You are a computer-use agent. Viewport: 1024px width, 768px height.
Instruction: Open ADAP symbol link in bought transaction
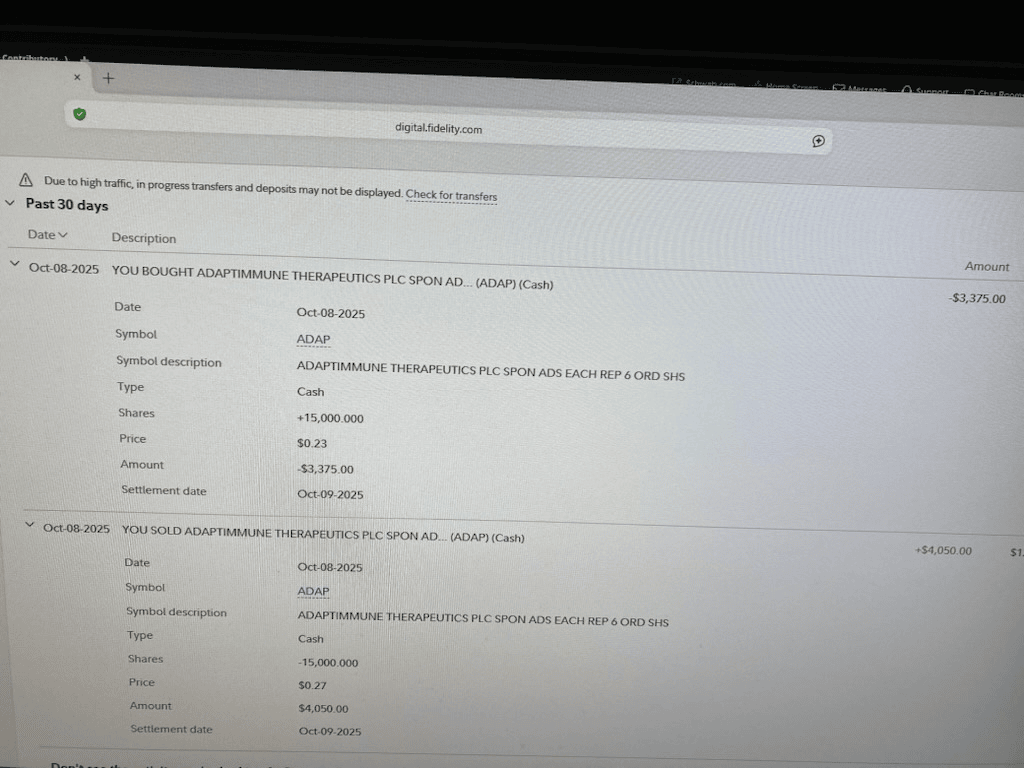tap(313, 339)
